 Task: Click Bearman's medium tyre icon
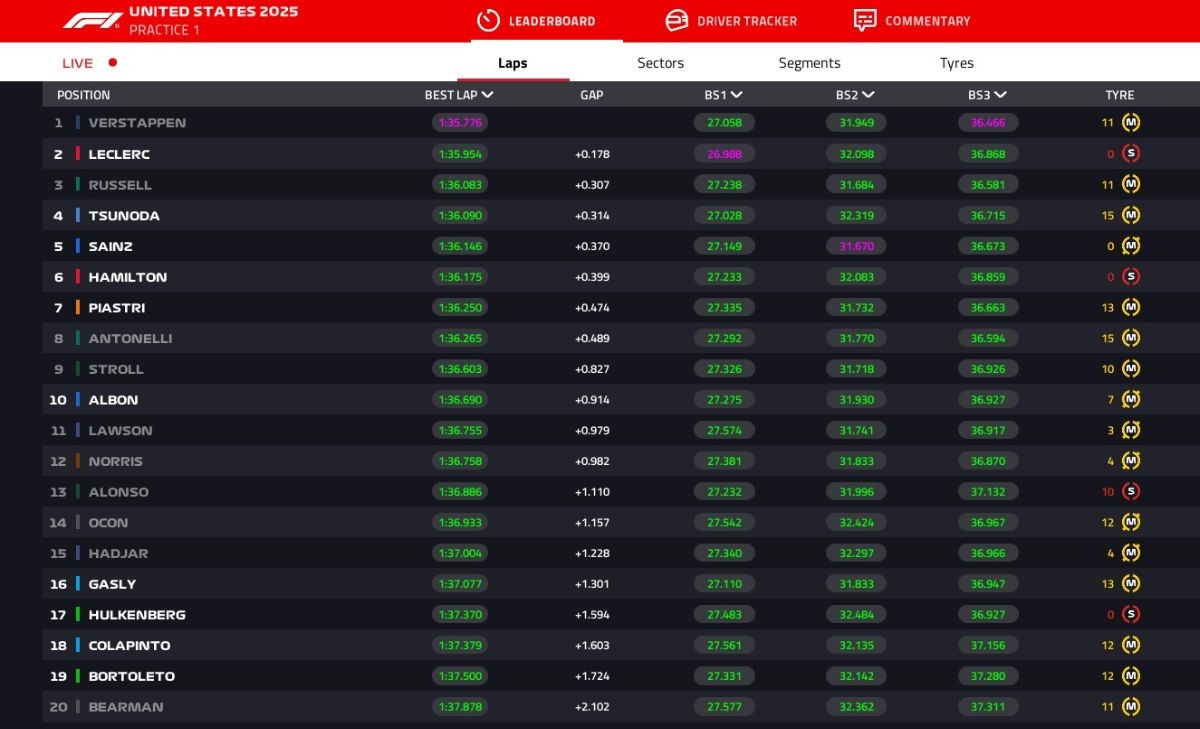pos(1131,707)
